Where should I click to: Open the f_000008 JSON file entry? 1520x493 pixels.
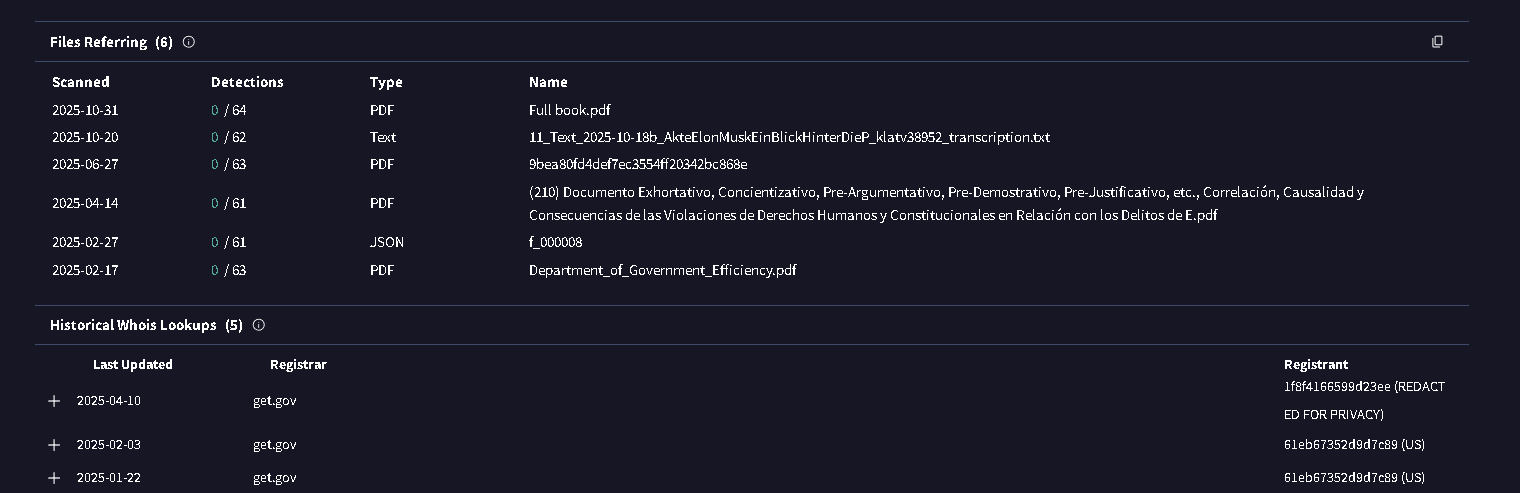pos(555,242)
